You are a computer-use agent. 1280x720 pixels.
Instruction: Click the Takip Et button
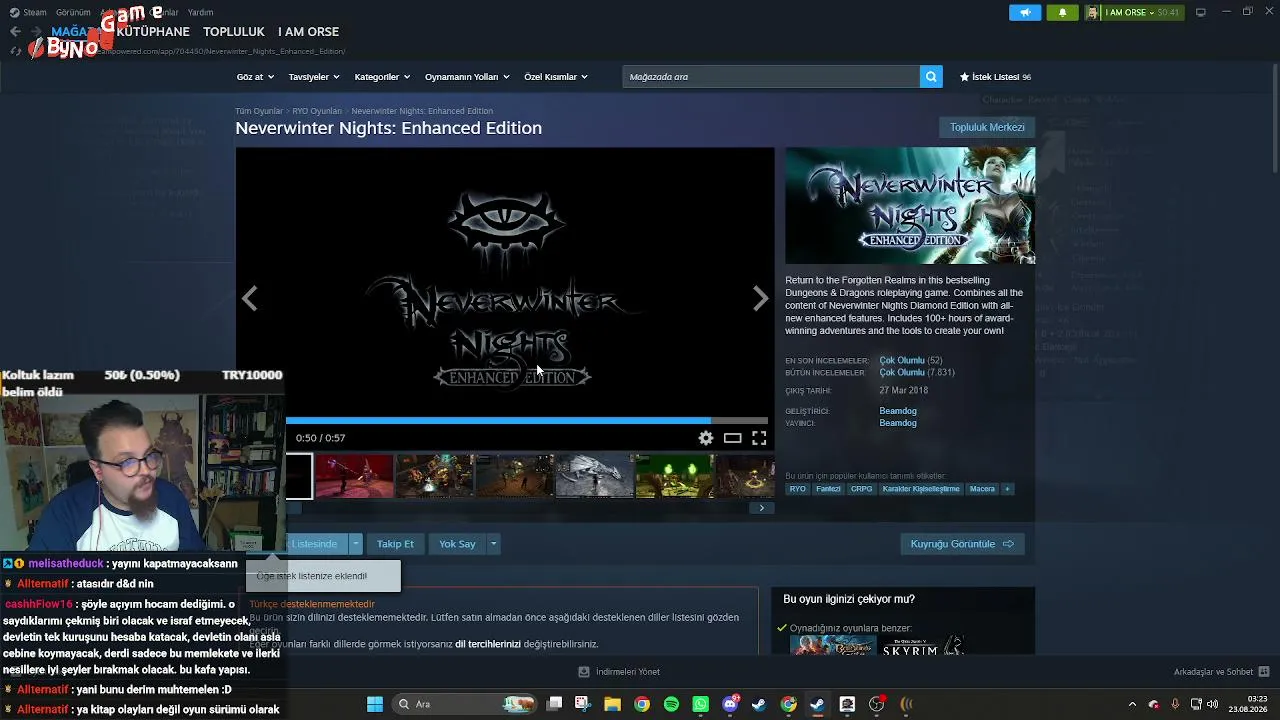point(395,544)
